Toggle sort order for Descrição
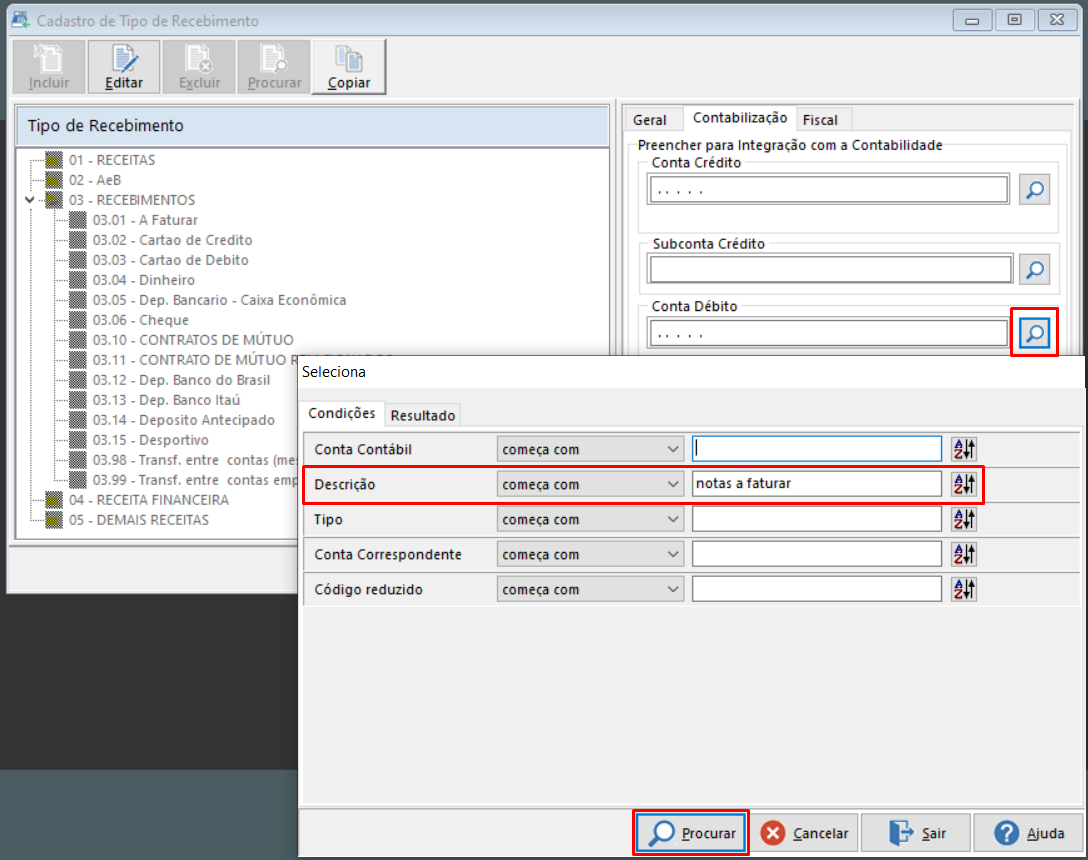This screenshot has width=1088, height=860. click(964, 484)
